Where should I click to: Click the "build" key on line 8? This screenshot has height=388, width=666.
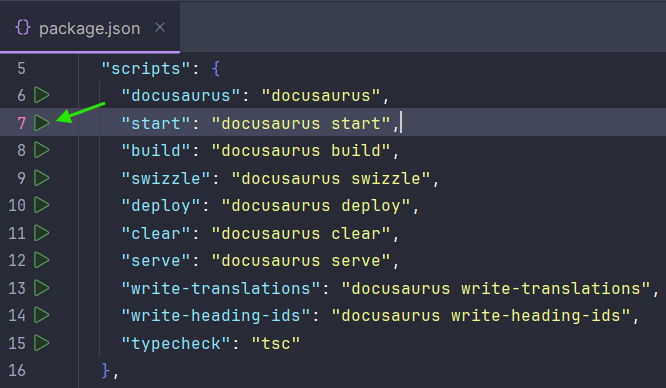point(156,150)
